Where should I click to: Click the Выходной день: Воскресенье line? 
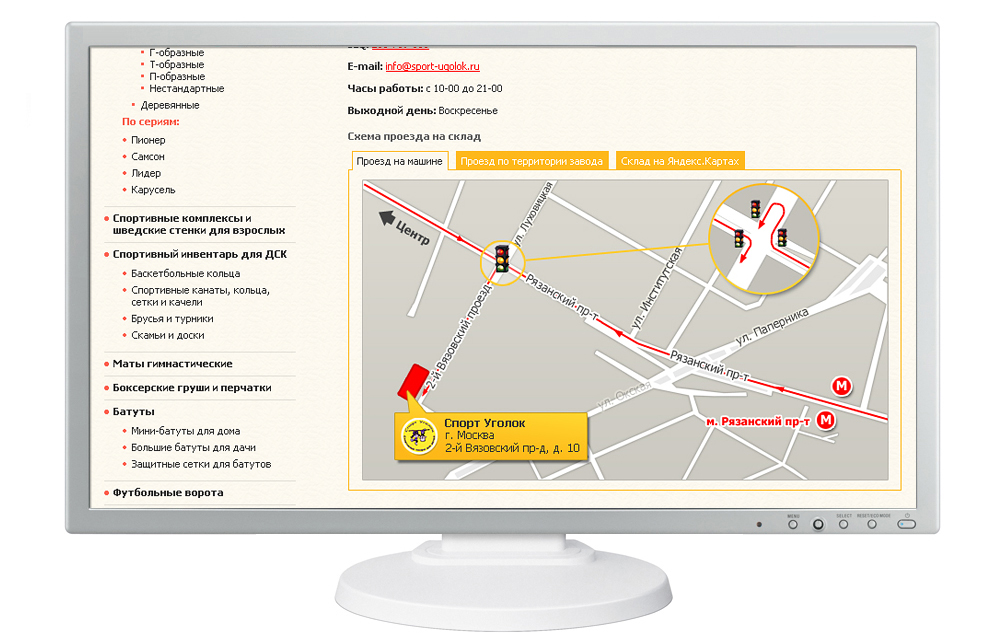click(x=422, y=111)
